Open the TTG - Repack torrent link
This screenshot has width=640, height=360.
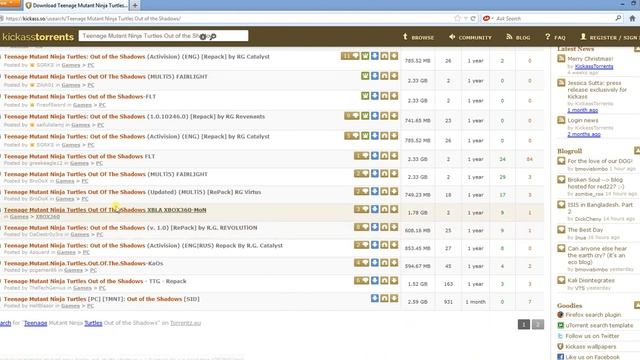coord(95,281)
